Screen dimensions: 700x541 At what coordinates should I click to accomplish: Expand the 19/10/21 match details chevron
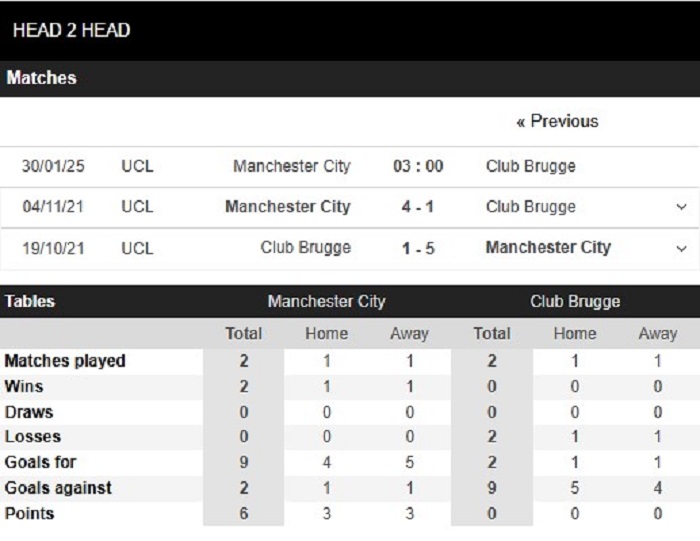tap(681, 248)
